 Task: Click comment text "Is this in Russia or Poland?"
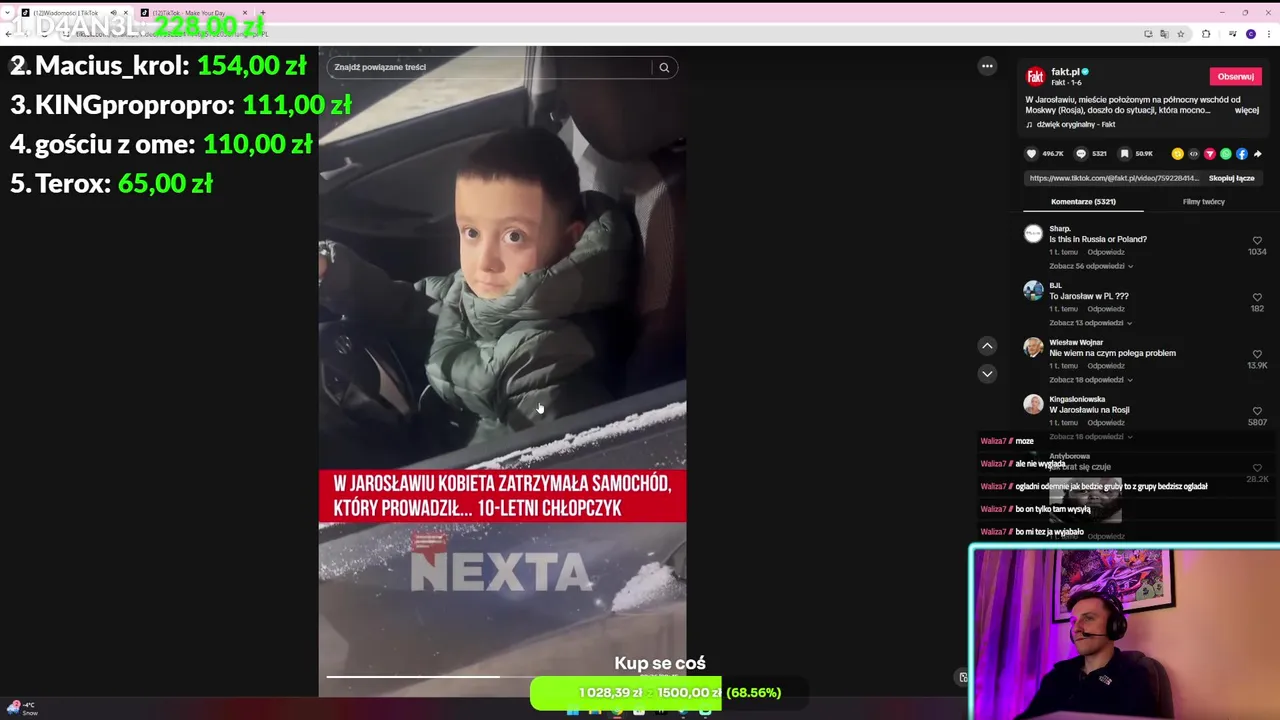coord(1098,240)
